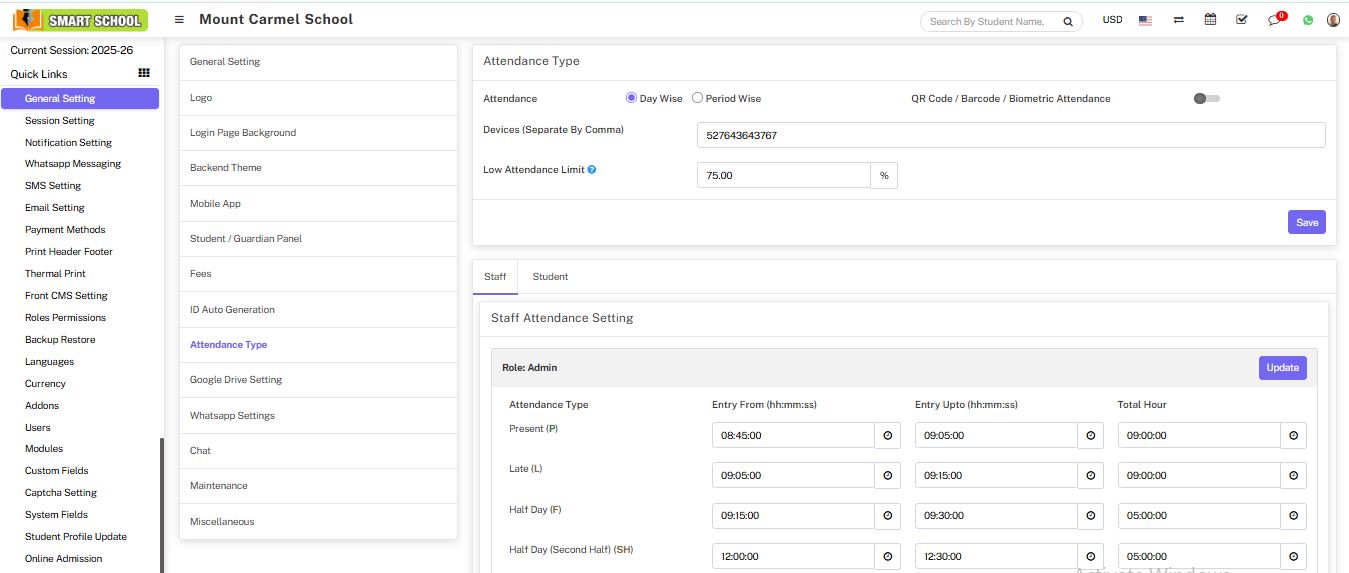
Task: Click Low Attendance Limit help icon
Action: [x=592, y=170]
